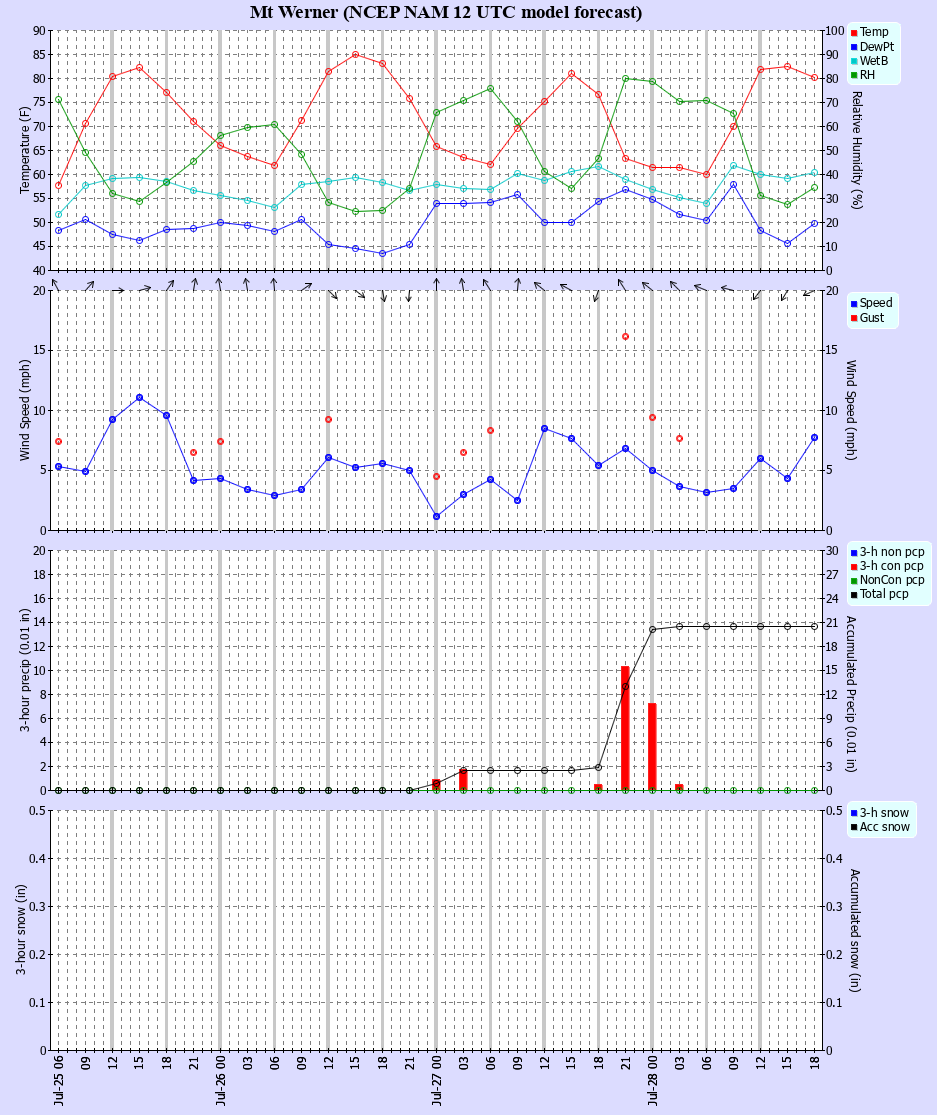Click the Mt Werner chart title
The height and width of the screenshot is (1115, 937).
click(x=446, y=12)
